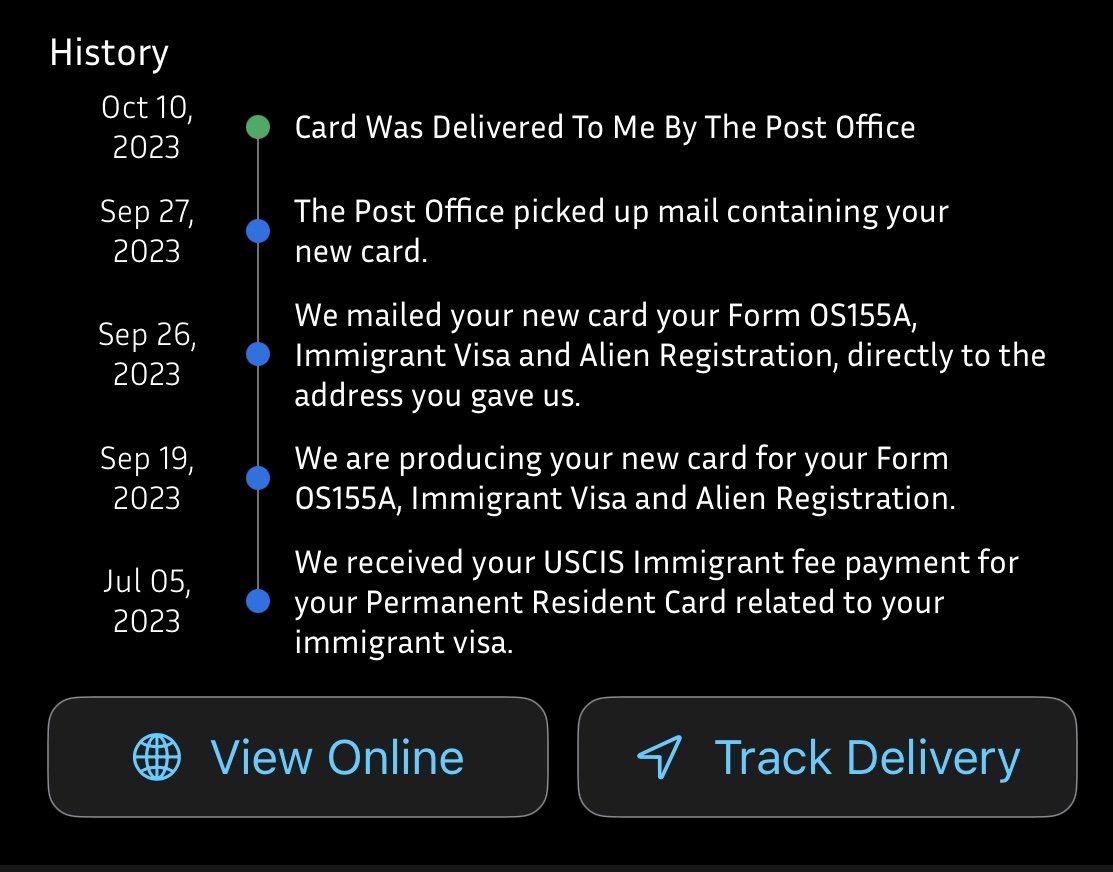Select the Jul 05 timeline dot
1113x872 pixels.
[x=258, y=601]
